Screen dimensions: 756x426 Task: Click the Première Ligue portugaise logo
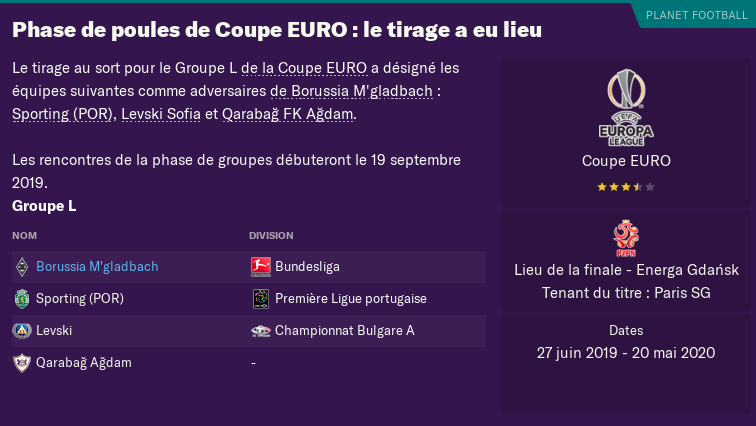tap(261, 299)
